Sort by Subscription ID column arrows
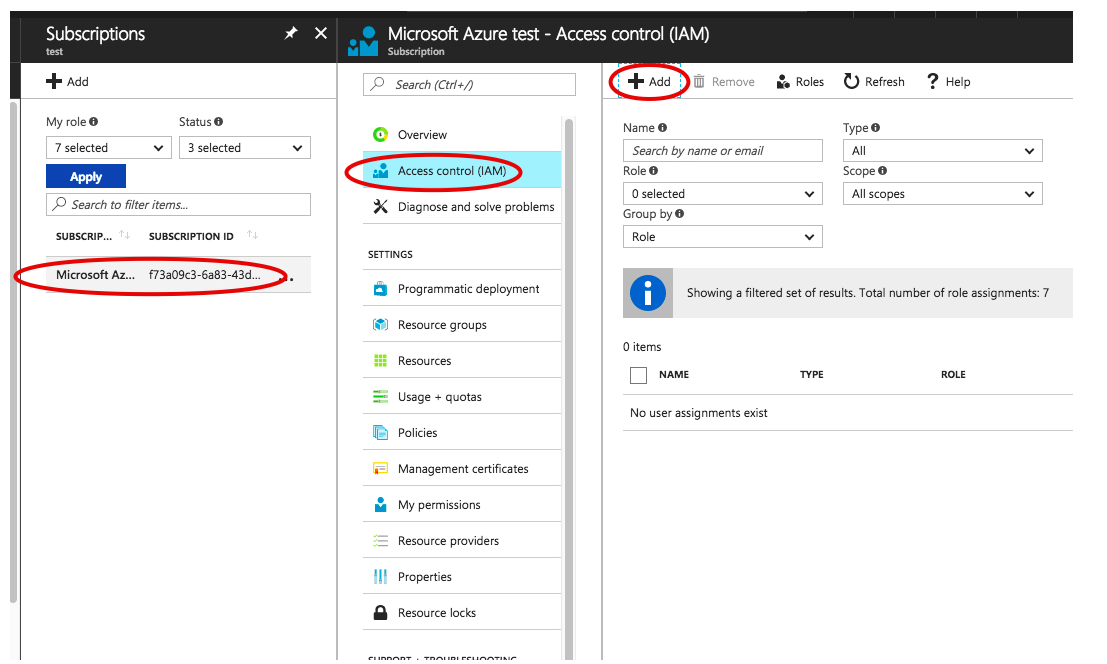This screenshot has height=664, width=1107. point(252,235)
